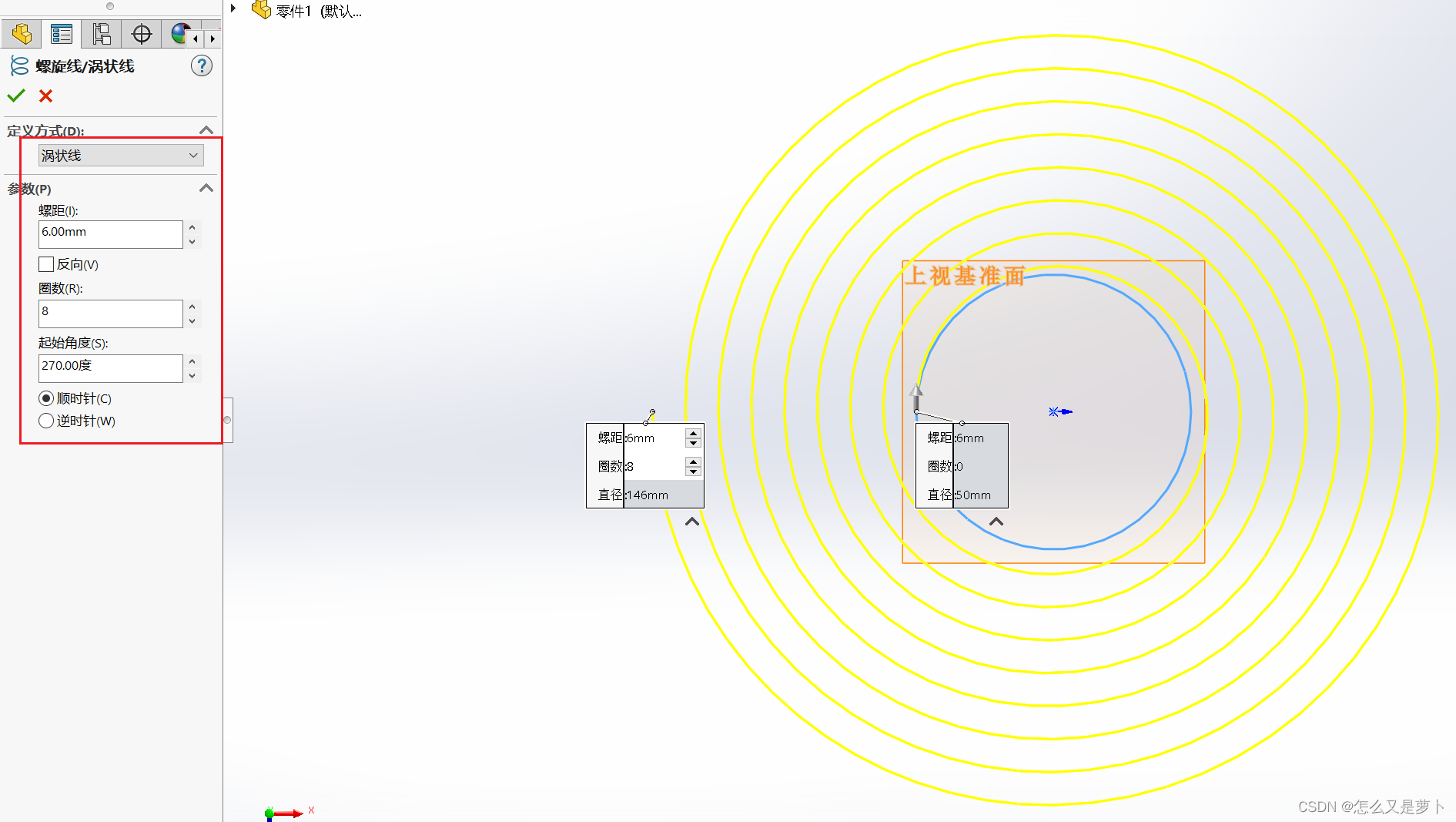The height and width of the screenshot is (822, 1456).
Task: Edit 螺距 6mm in the end callout
Action: [654, 438]
